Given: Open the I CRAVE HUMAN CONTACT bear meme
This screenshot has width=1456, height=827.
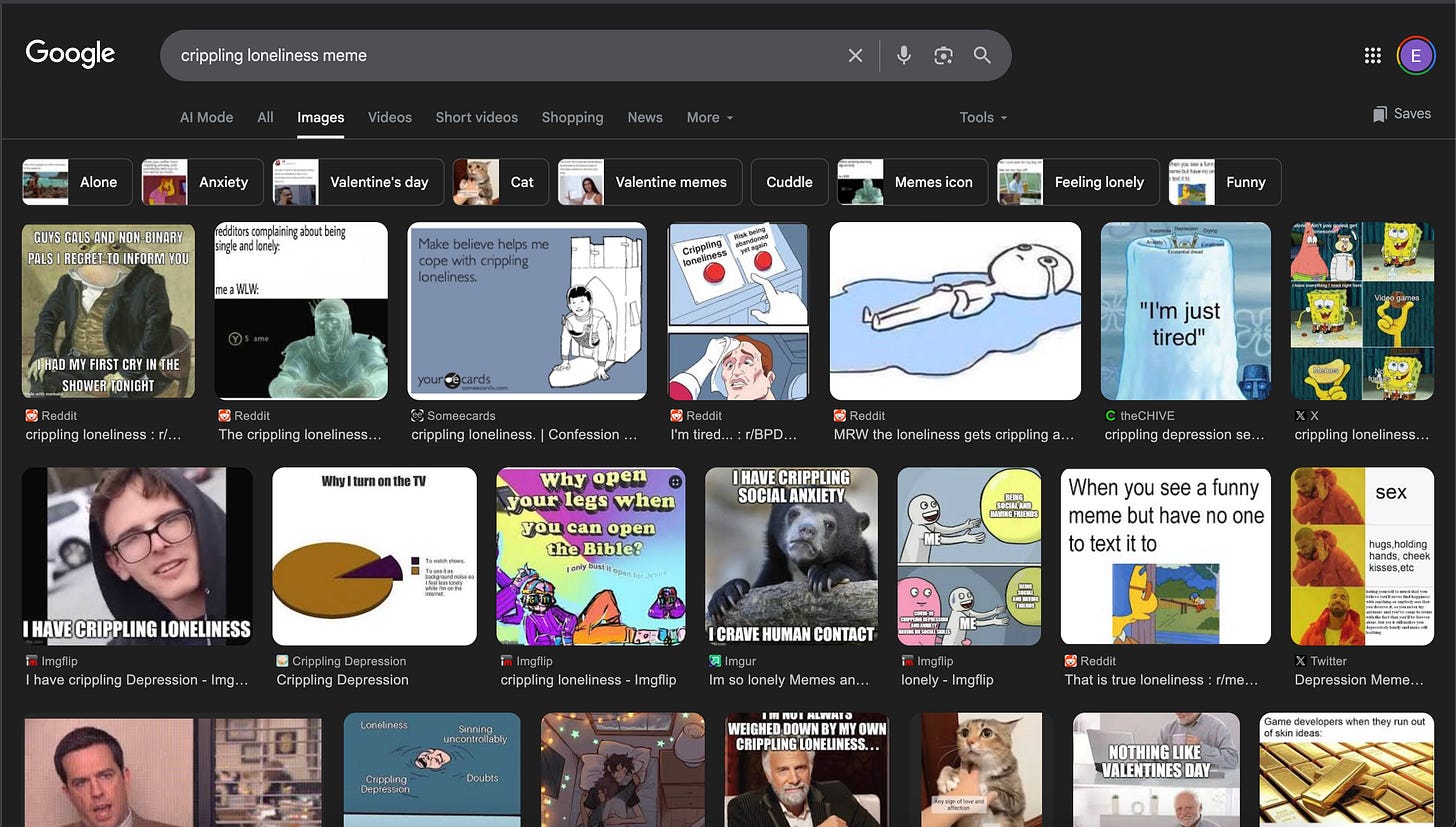Looking at the screenshot, I should (791, 556).
